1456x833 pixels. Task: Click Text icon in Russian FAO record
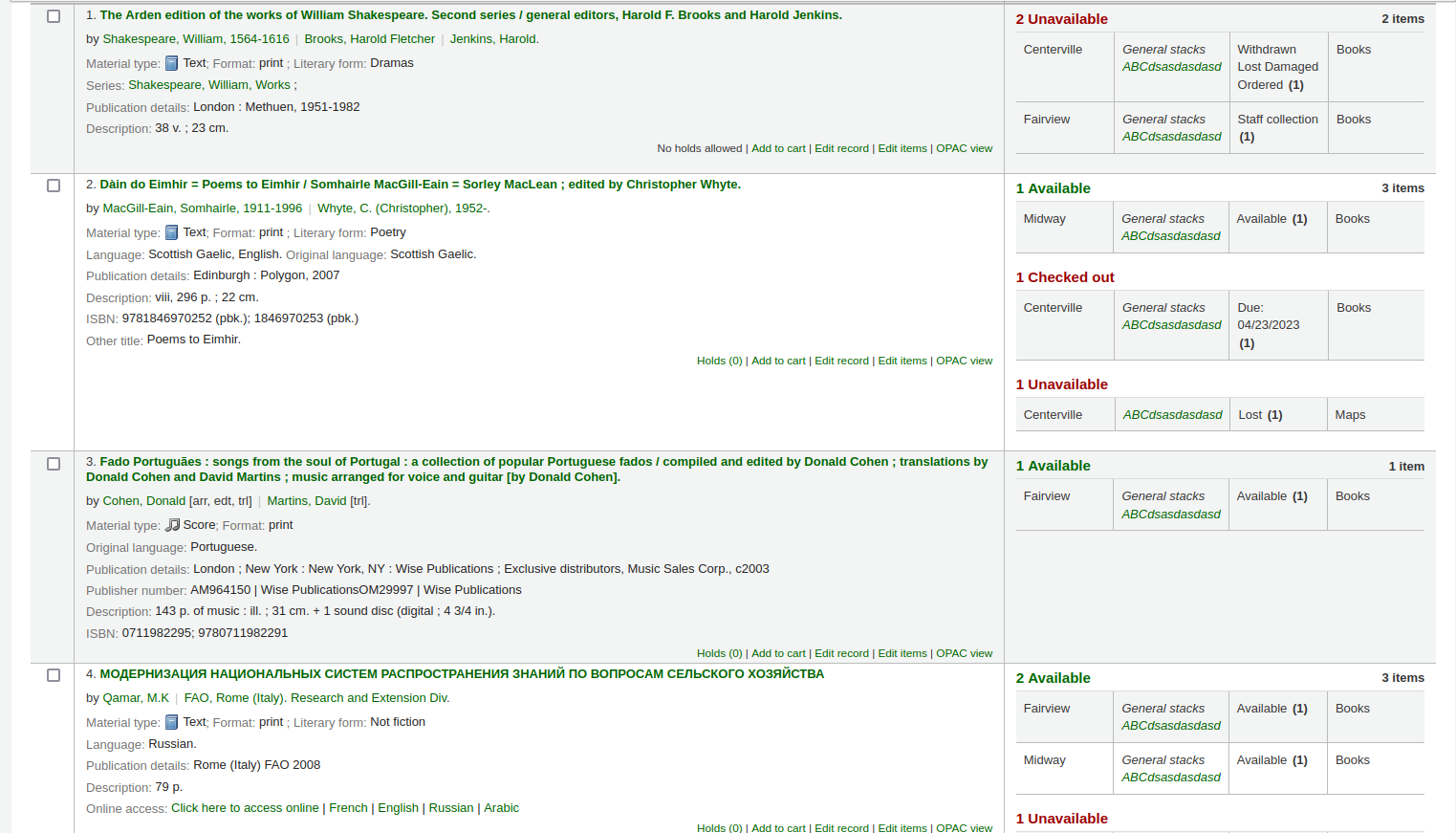[x=172, y=722]
